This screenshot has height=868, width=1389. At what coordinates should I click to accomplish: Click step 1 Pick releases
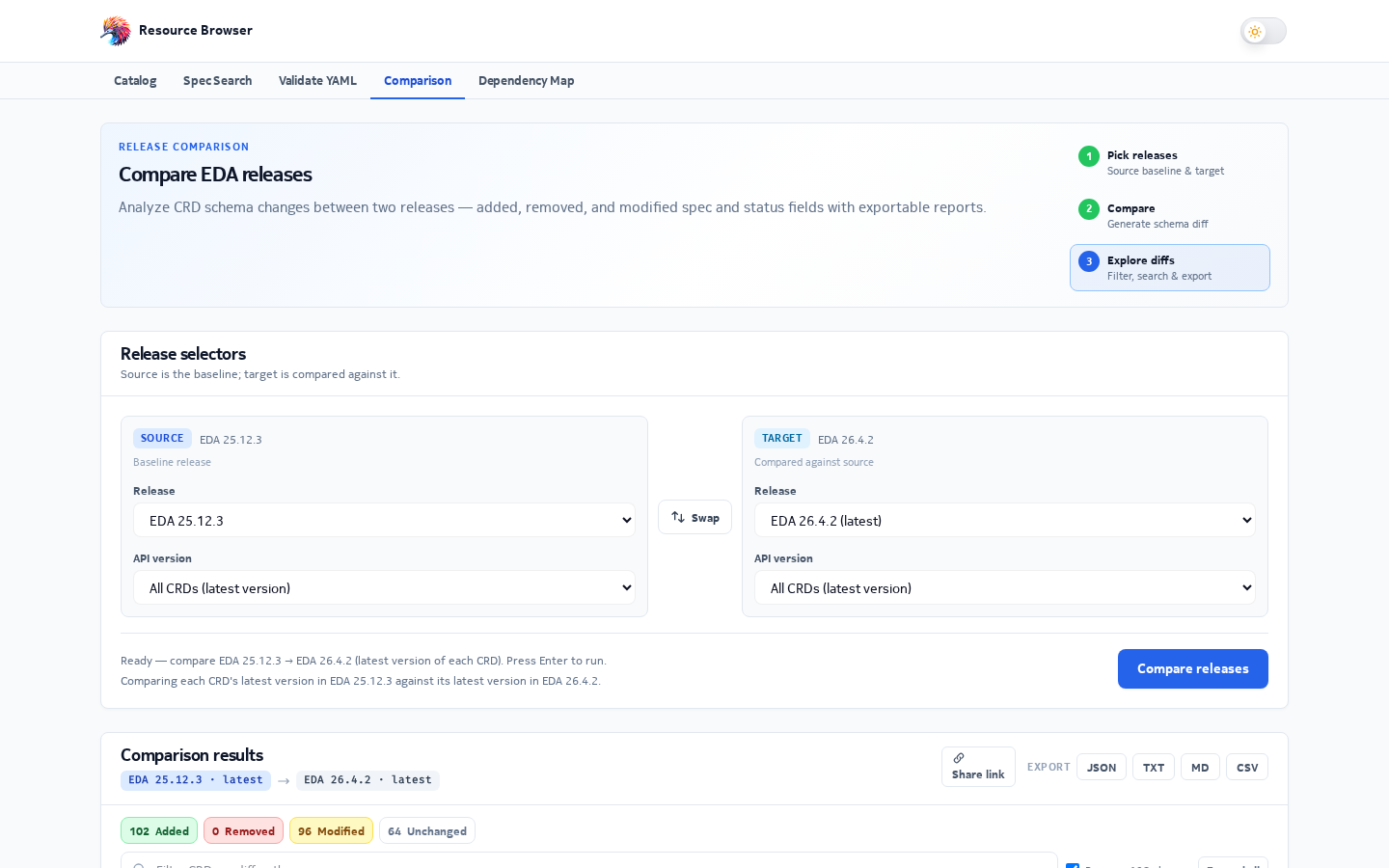coord(1169,162)
